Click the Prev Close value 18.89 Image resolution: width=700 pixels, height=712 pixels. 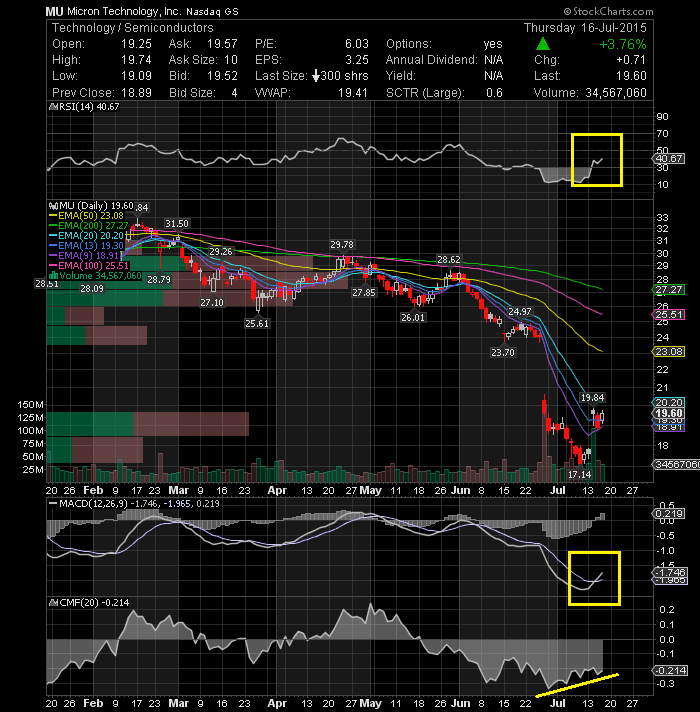tap(136, 93)
